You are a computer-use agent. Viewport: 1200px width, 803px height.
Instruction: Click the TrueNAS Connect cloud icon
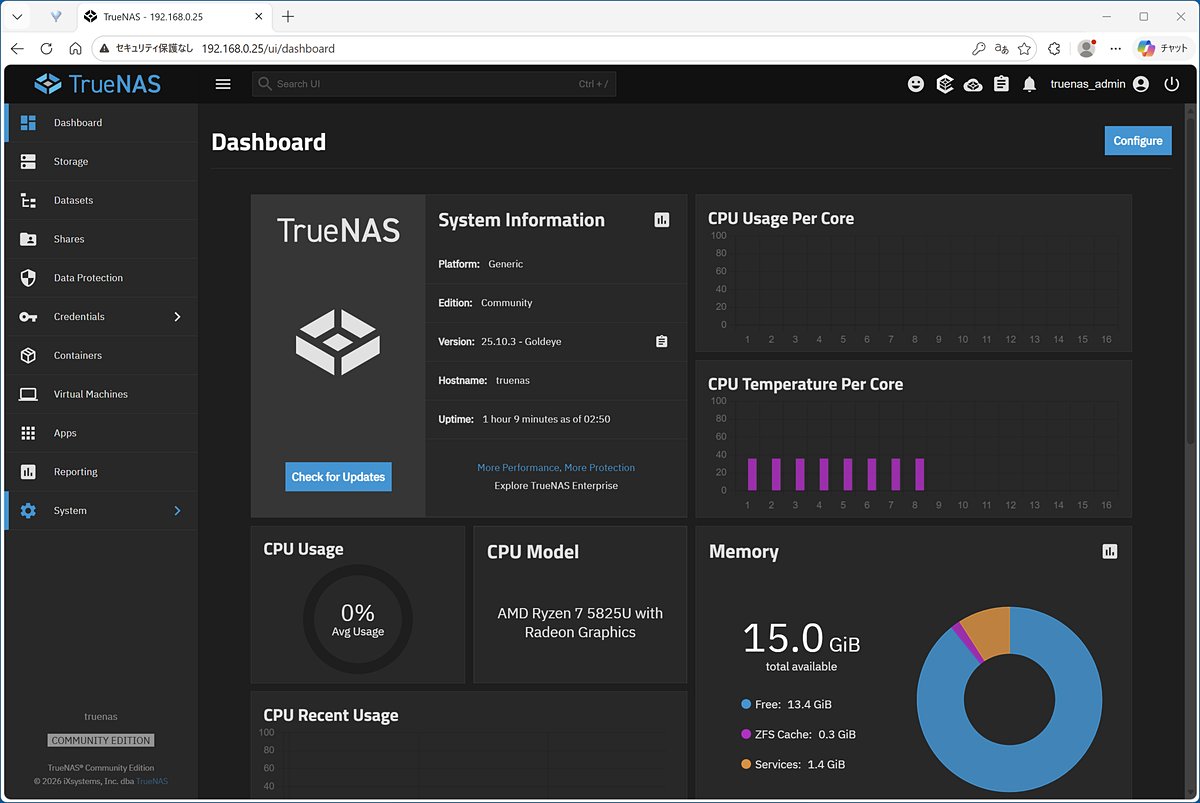973,85
